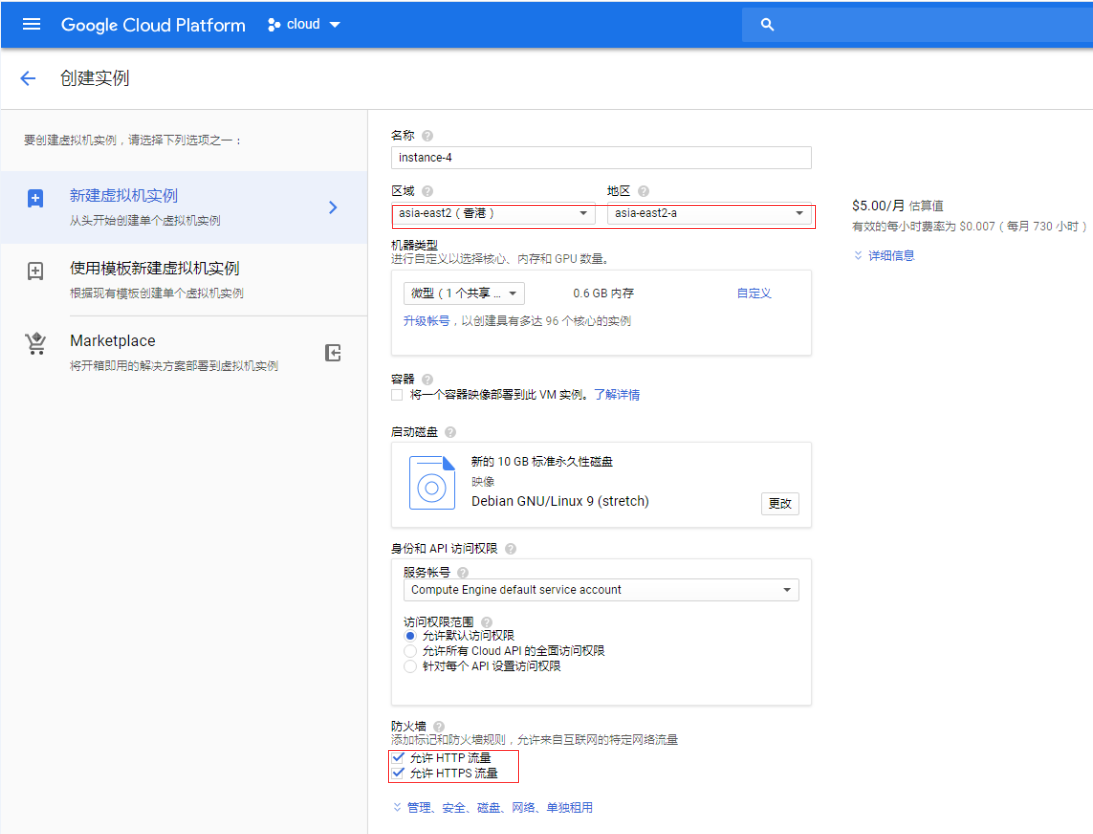Toggle 允许 HTTP 流量 checkbox
The image size is (1093, 834).
click(x=398, y=757)
